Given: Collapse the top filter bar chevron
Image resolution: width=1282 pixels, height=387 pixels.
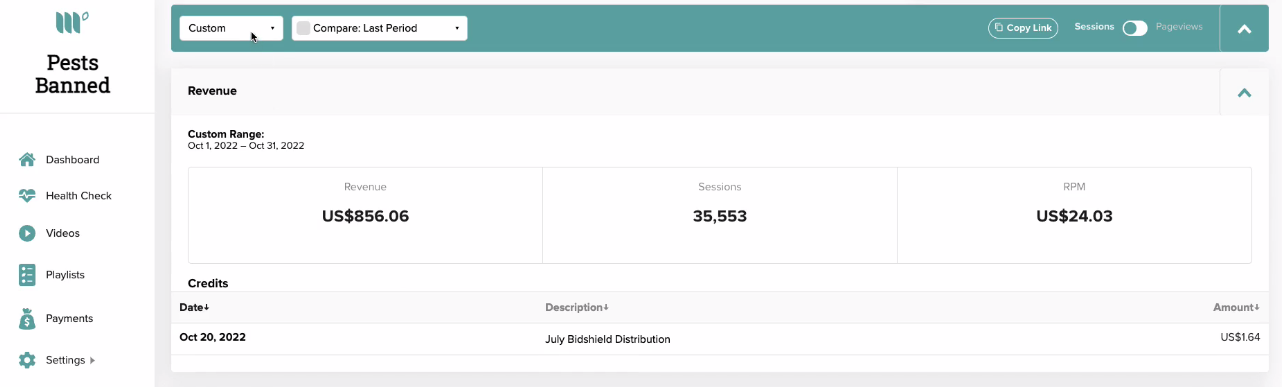Looking at the screenshot, I should pyautogui.click(x=1245, y=29).
